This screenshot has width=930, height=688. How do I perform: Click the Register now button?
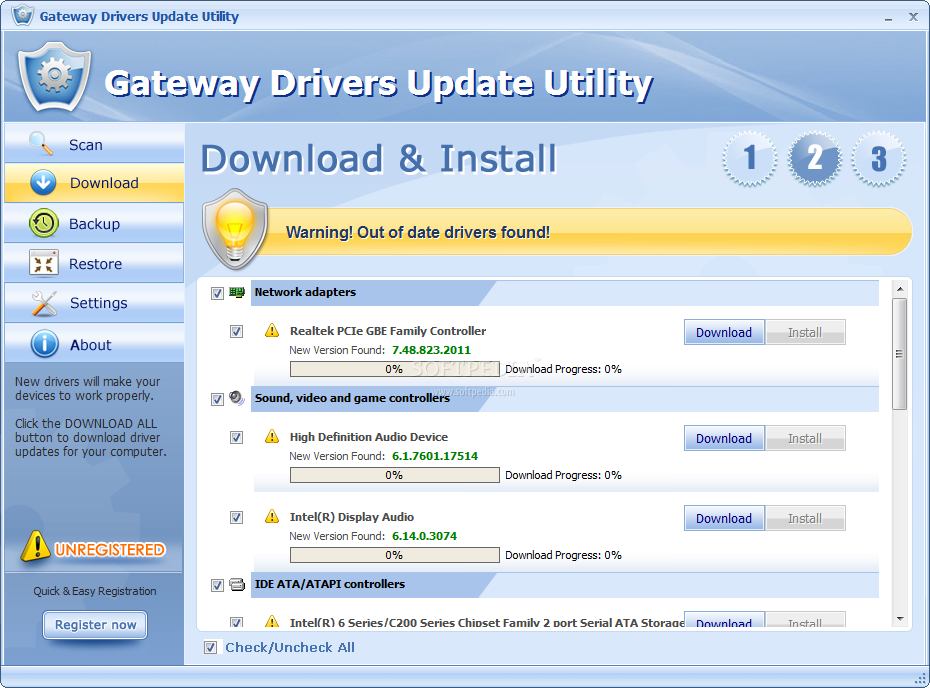[x=95, y=625]
